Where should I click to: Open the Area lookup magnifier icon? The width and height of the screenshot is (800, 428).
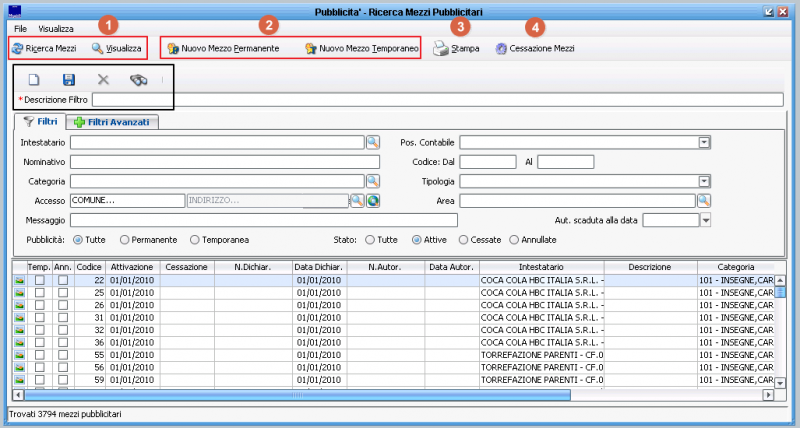[703, 201]
